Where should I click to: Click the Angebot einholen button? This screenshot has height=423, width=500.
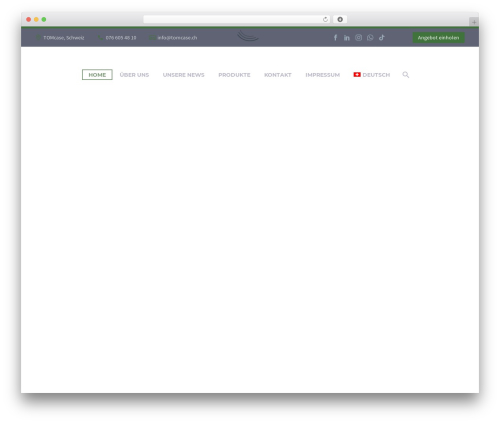(438, 38)
